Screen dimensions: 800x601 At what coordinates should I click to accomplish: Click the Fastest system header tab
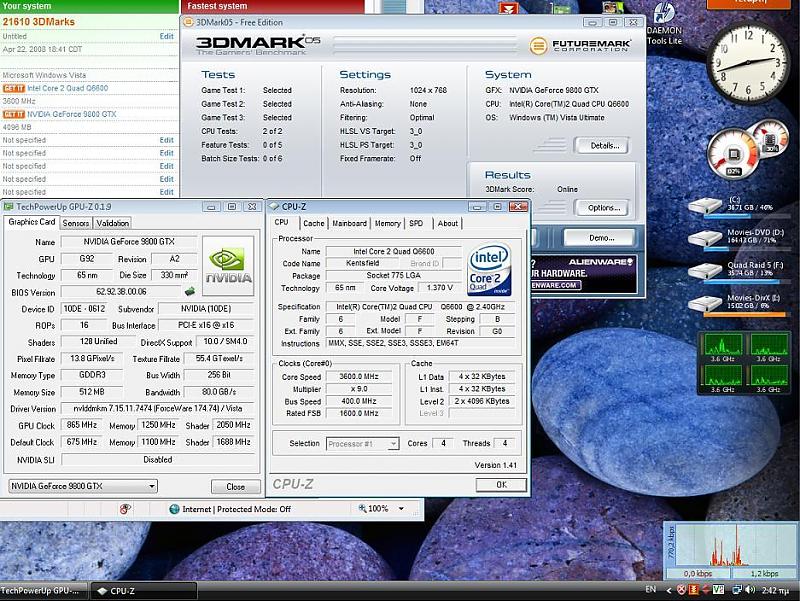tap(272, 7)
